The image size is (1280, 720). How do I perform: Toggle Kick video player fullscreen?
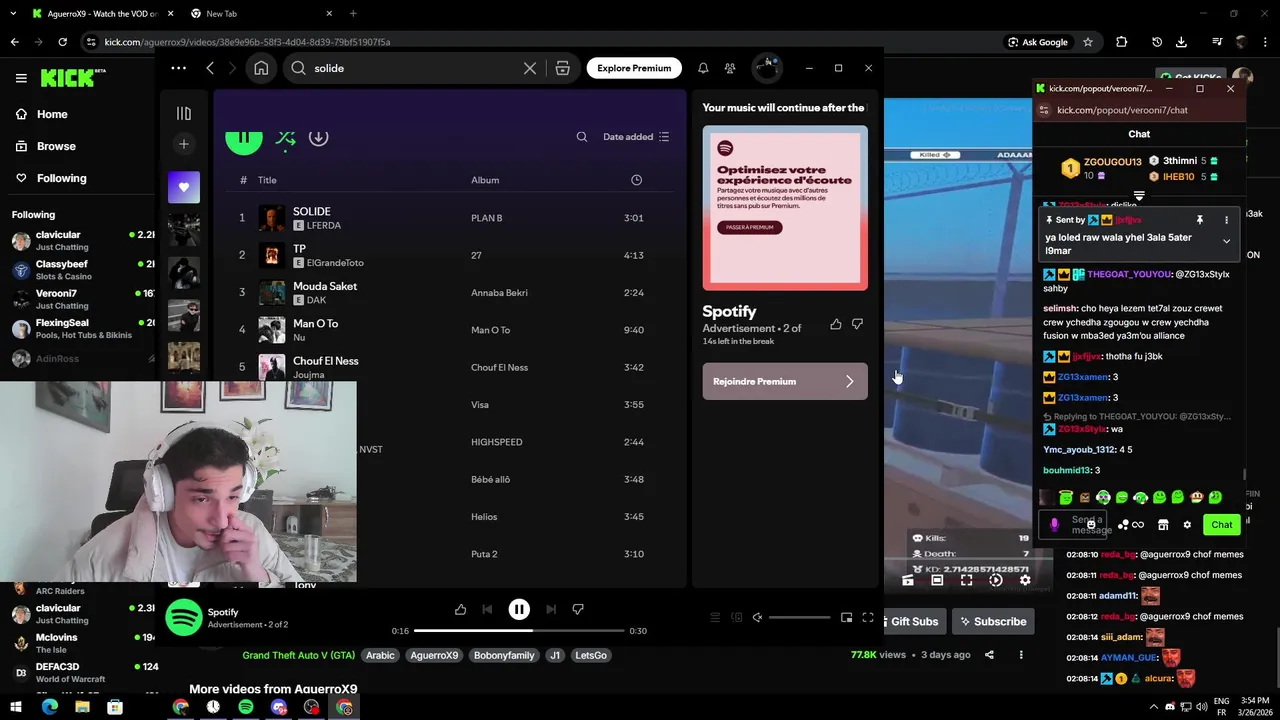click(x=966, y=580)
